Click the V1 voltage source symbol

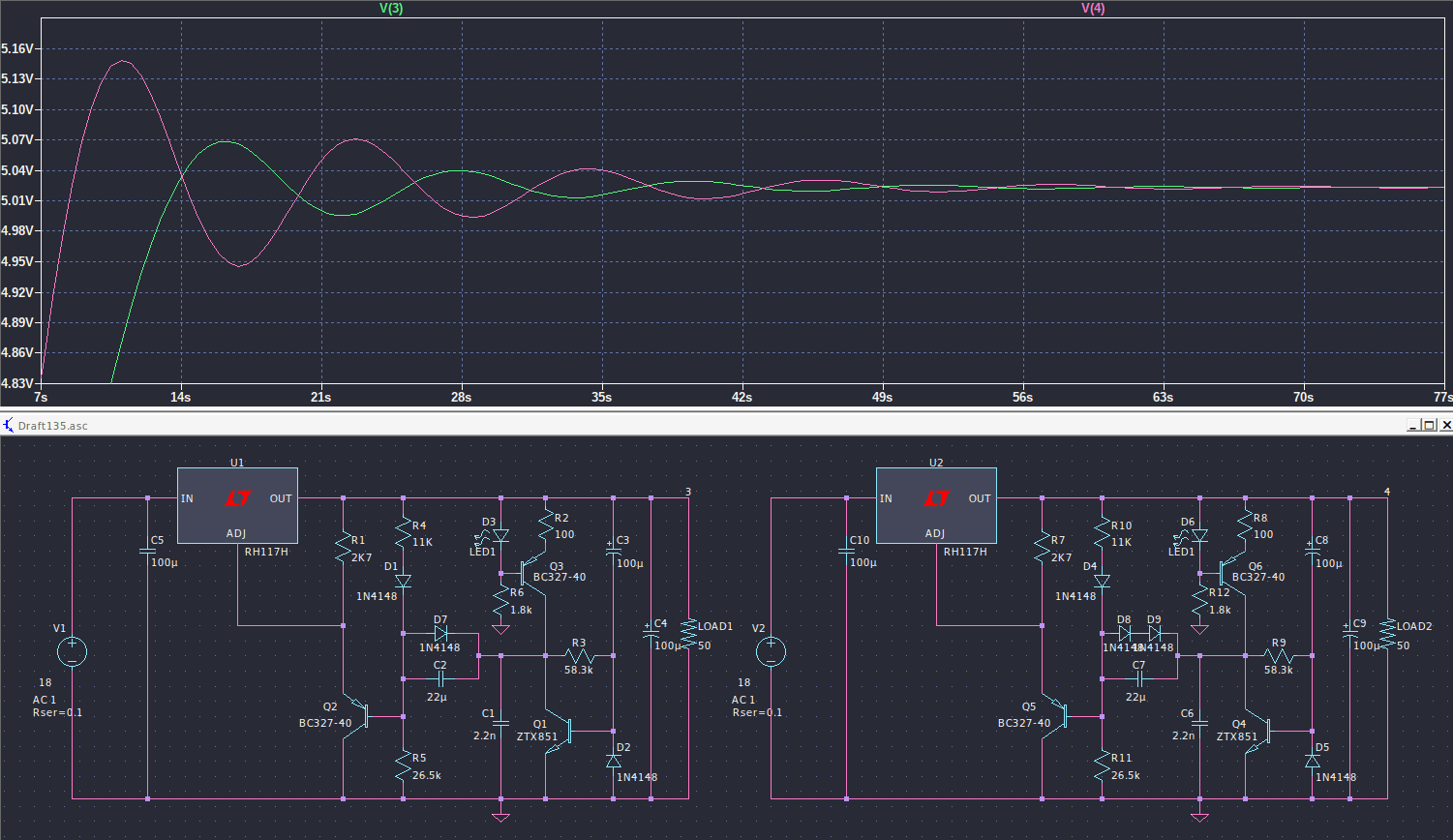tap(72, 651)
